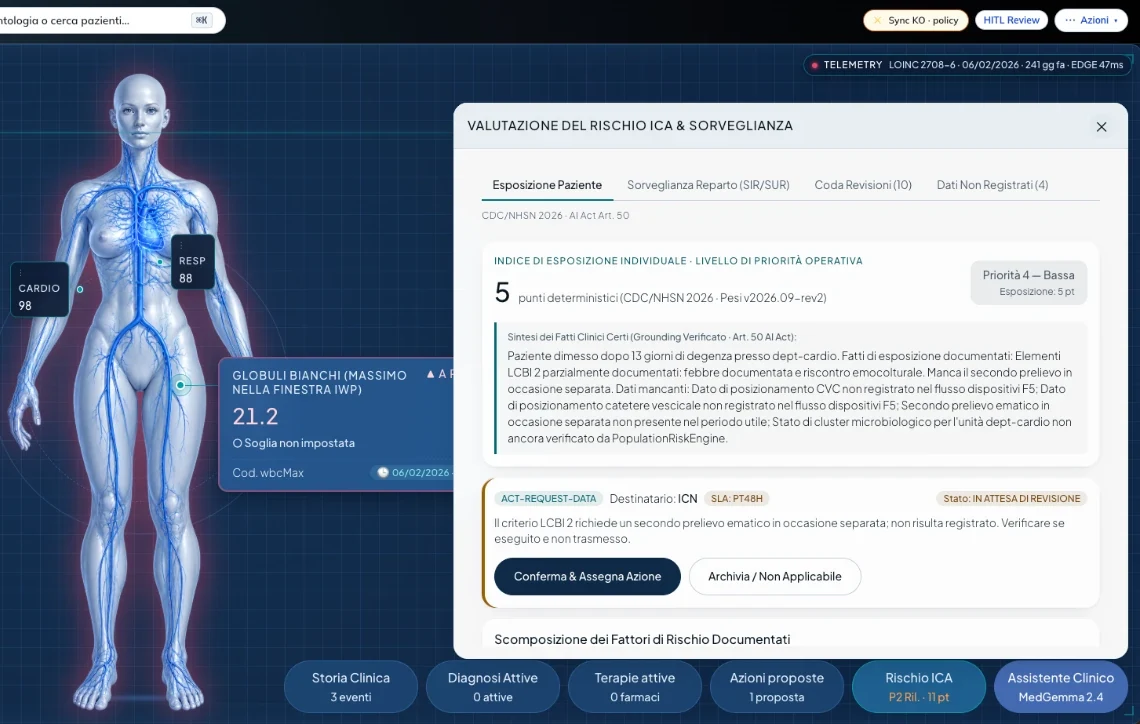This screenshot has height=724, width=1140.
Task: Close the Valutazione del Rischio ICA panel
Action: pos(1101,127)
